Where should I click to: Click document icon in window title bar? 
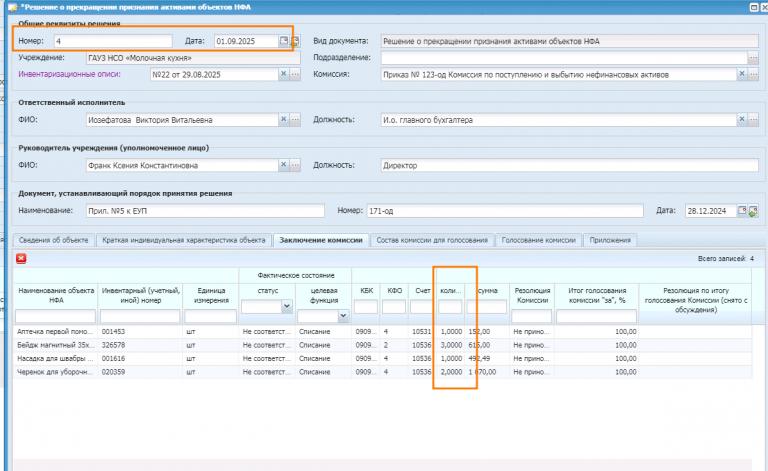coord(13,7)
